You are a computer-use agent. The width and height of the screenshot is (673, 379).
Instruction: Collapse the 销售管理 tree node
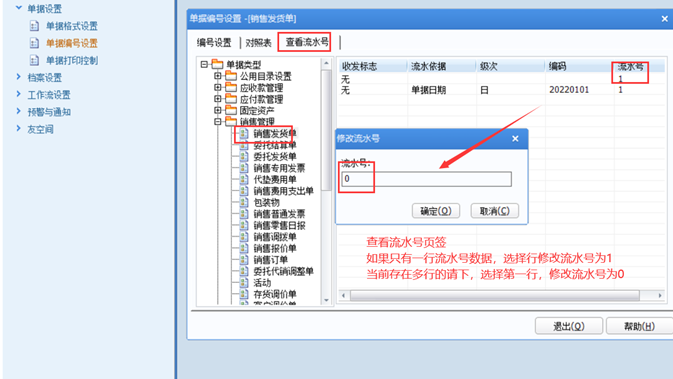(218, 121)
